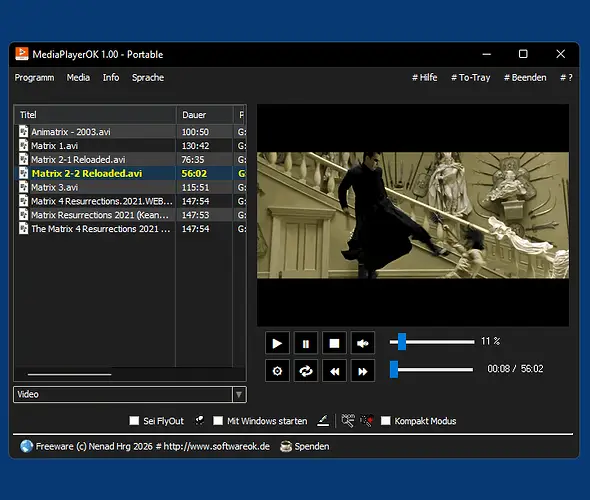
Task: Open the Sprache menu
Action: (148, 78)
